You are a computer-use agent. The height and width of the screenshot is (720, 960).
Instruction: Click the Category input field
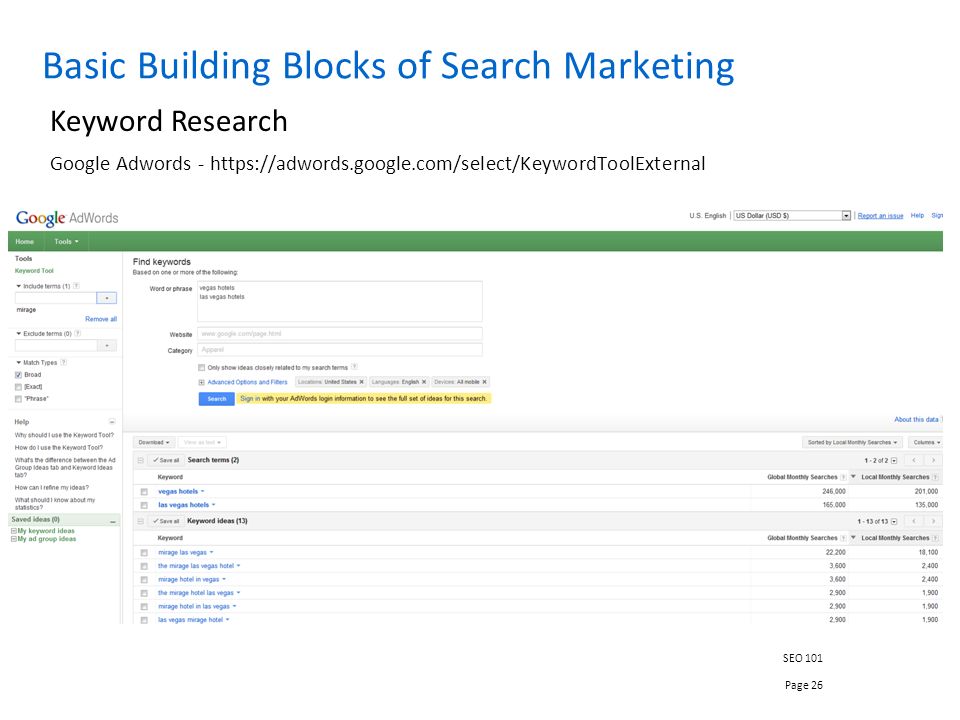pyautogui.click(x=340, y=350)
